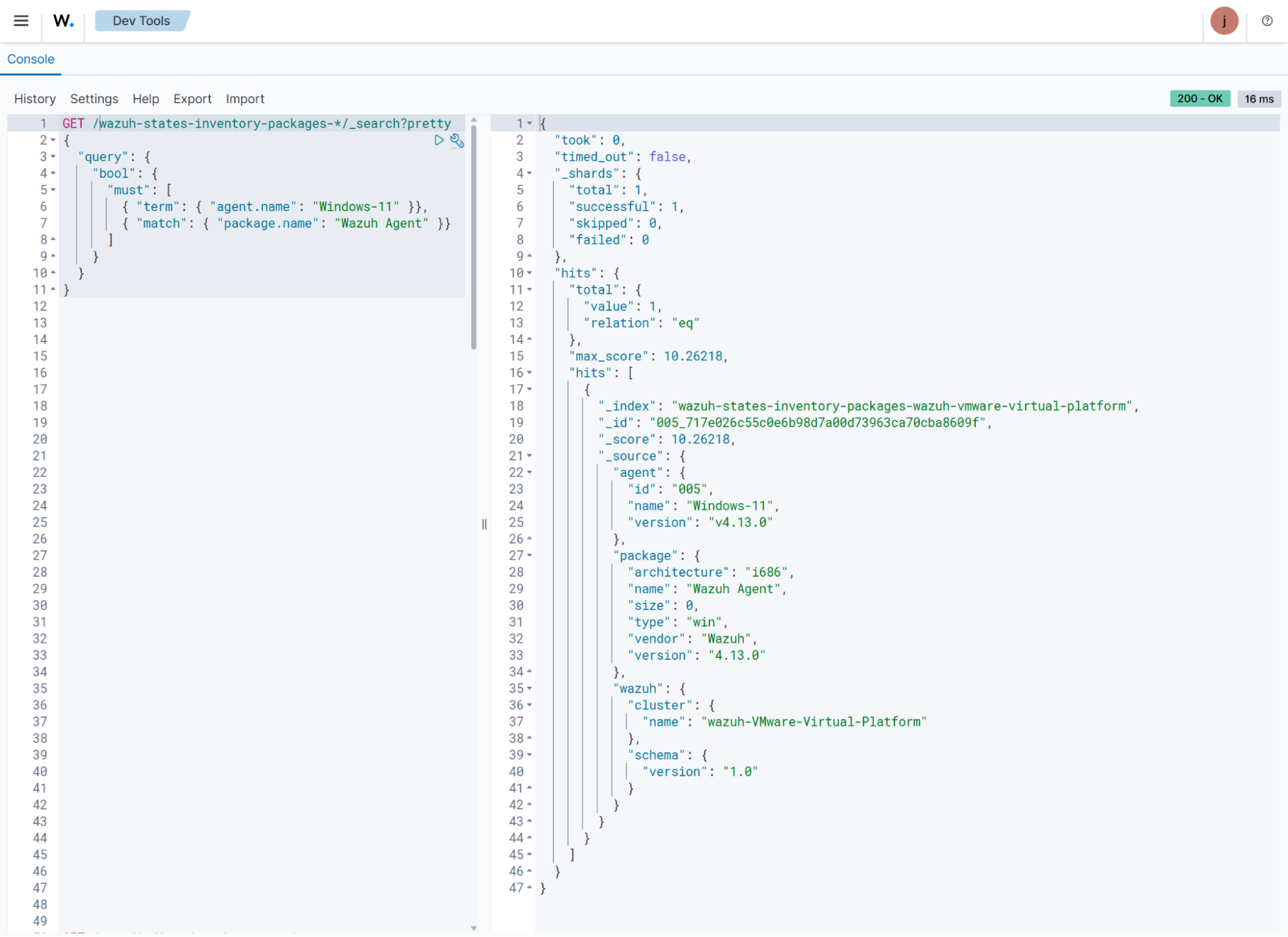Click the Wazuh W. logo
Screen dimensions: 1288x937
click(63, 21)
